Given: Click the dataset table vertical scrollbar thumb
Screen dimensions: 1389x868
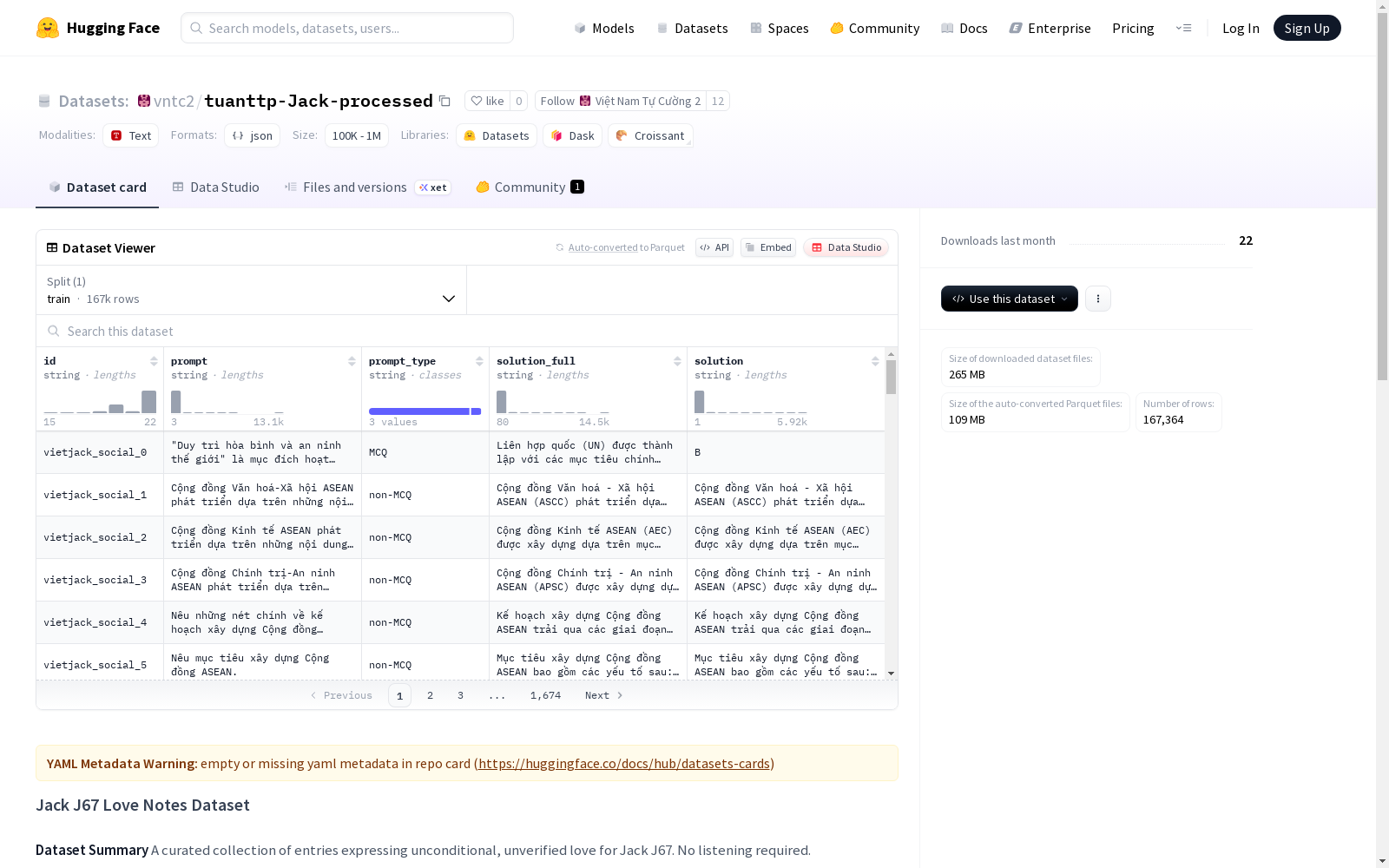Looking at the screenshot, I should point(891,377).
